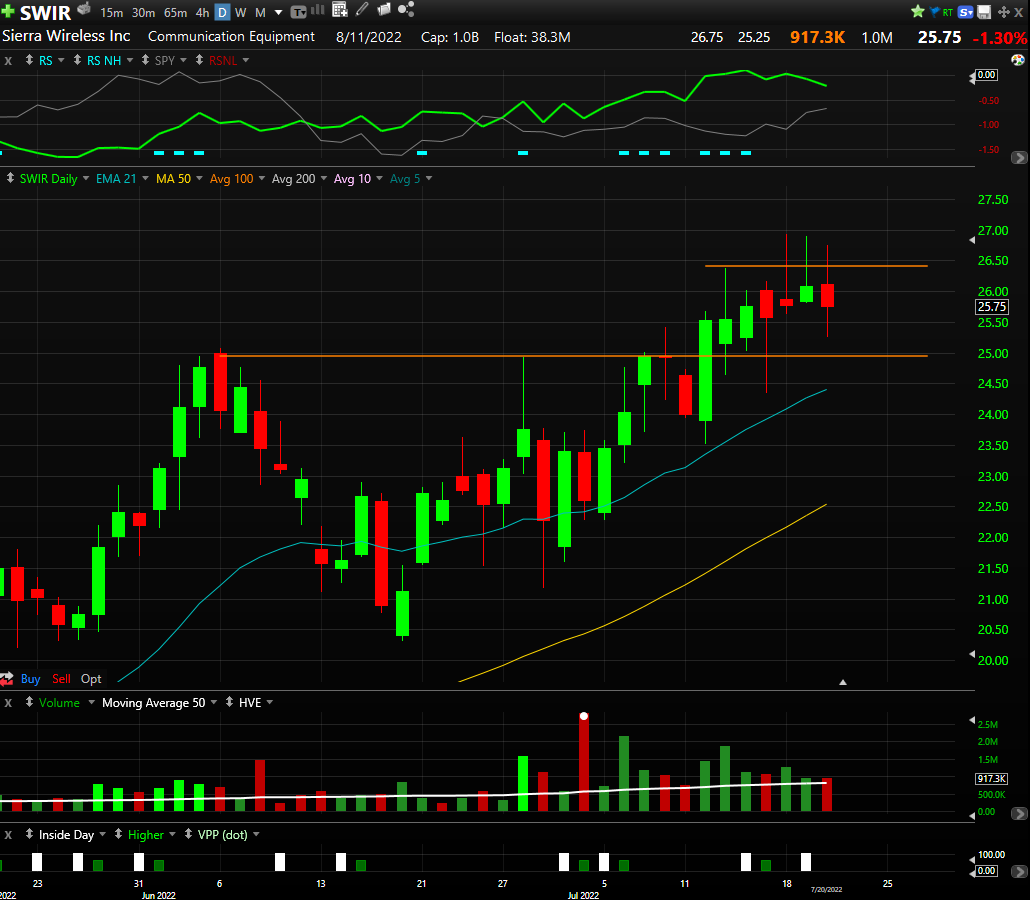The height and width of the screenshot is (900, 1030).
Task: Click the reorder arrows beside Inside Day
Action: (x=30, y=834)
